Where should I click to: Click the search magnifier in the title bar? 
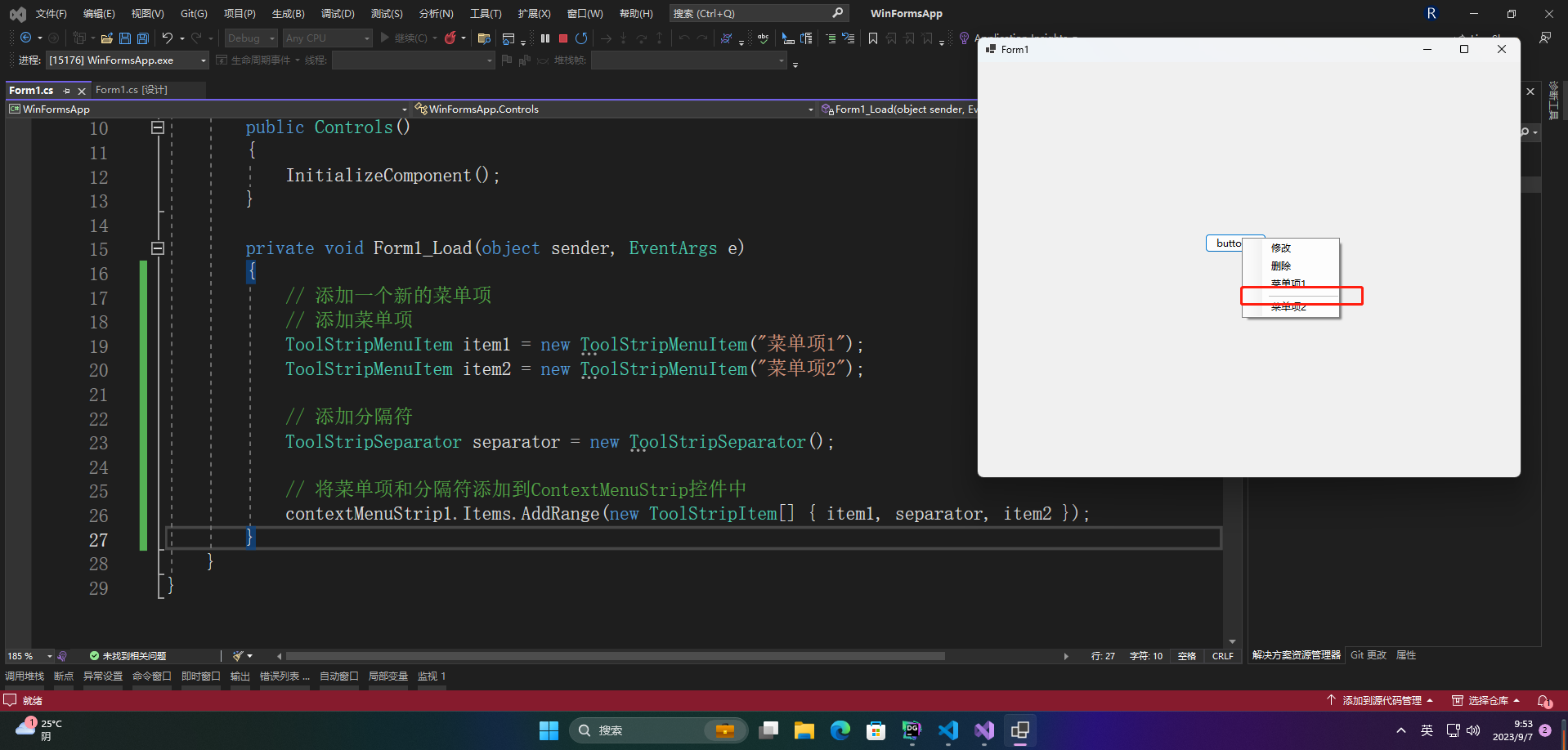pos(838,13)
